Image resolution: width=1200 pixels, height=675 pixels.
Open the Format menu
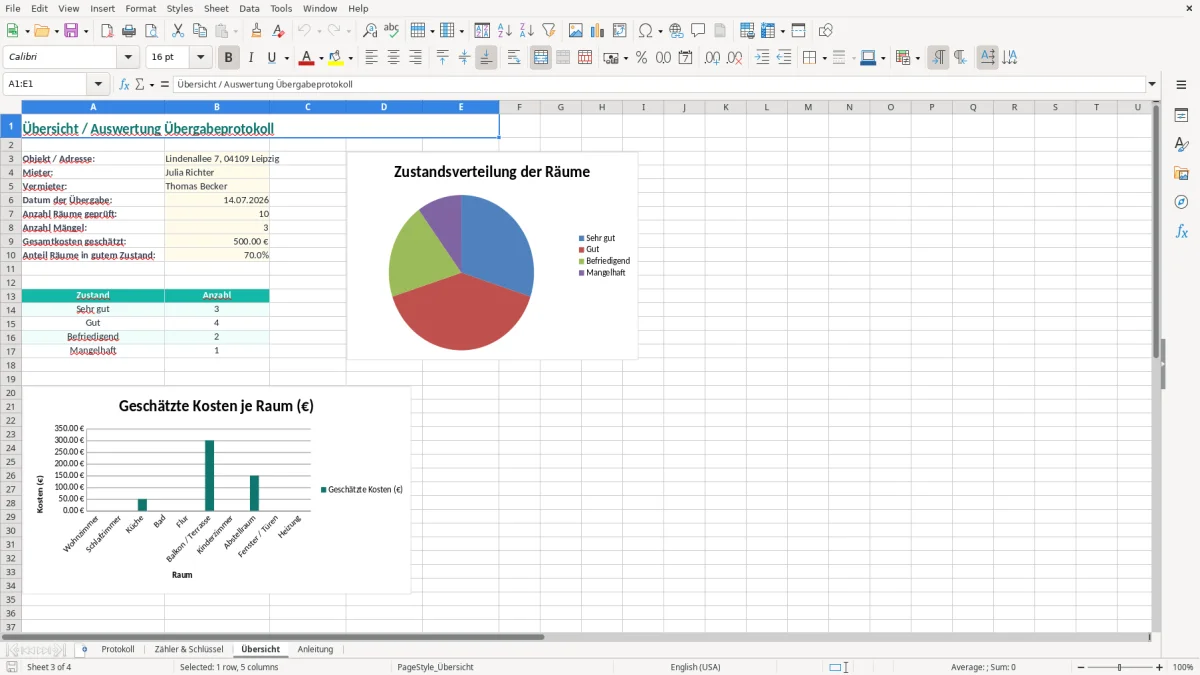(141, 8)
